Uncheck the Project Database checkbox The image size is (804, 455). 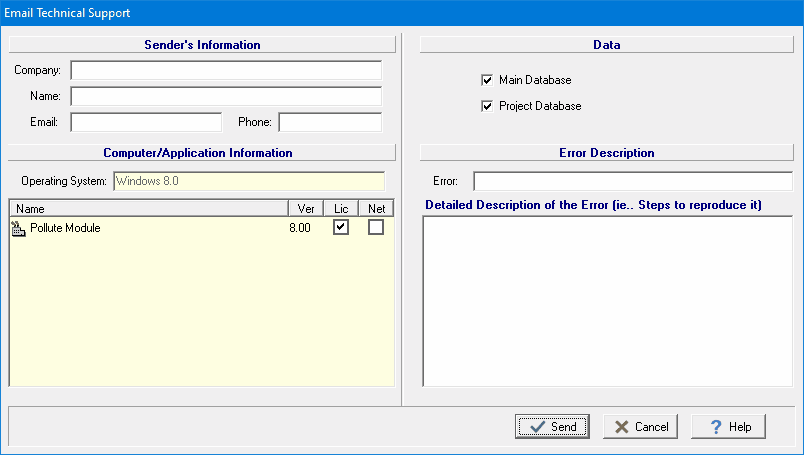coord(487,106)
